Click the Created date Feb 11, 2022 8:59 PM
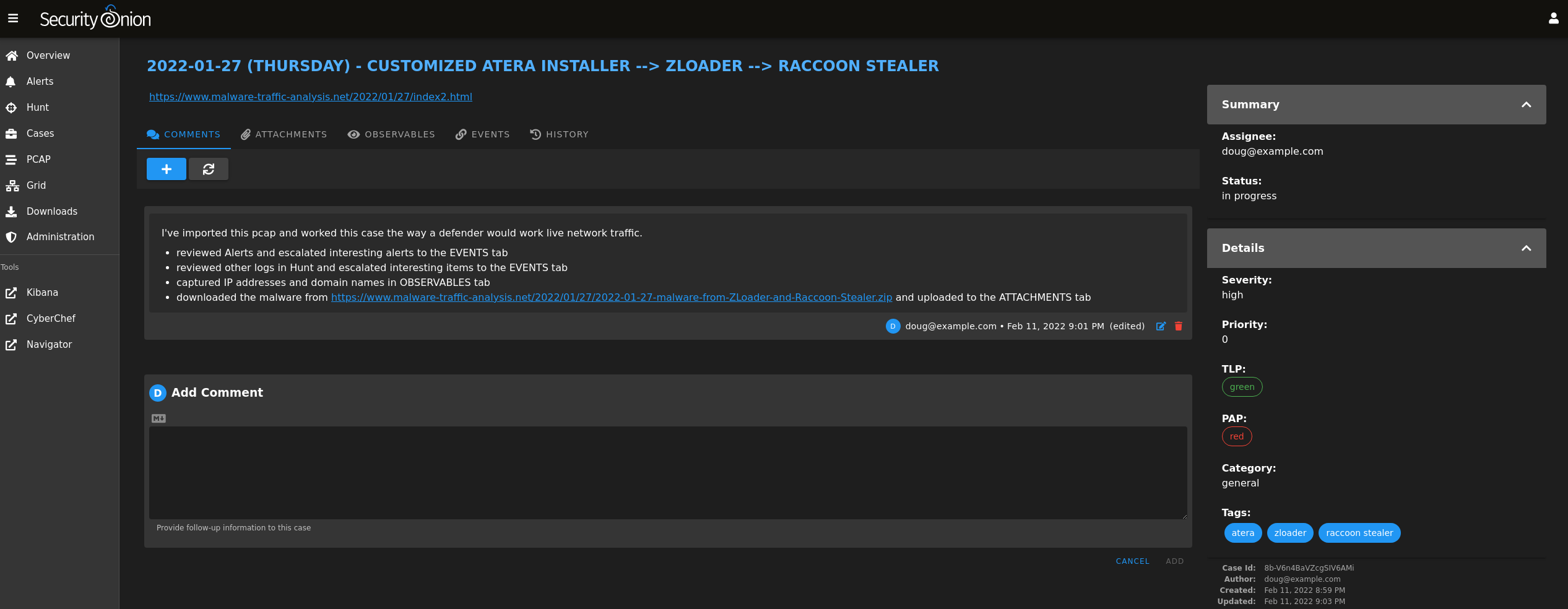Screen dimensions: 1568x609 pyautogui.click(x=1304, y=590)
